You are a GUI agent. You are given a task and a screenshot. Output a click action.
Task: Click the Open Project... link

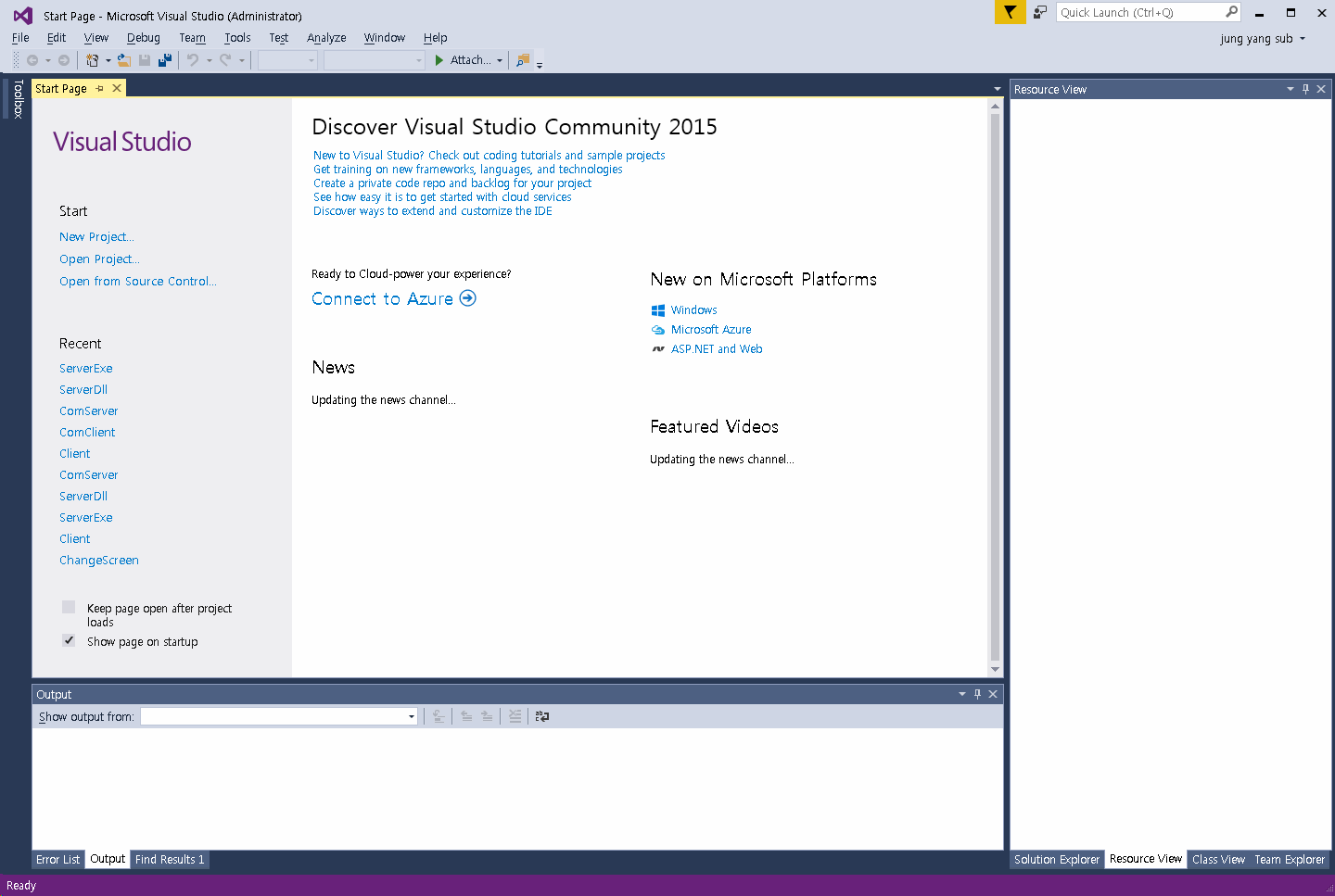(x=99, y=259)
